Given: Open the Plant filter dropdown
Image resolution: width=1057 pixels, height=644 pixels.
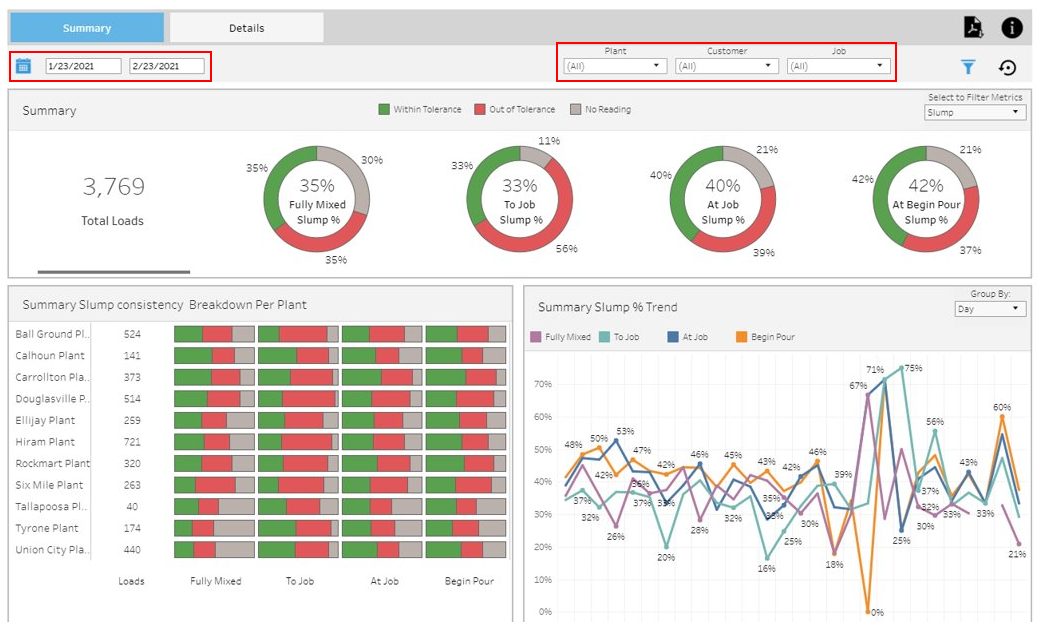Looking at the screenshot, I should pyautogui.click(x=615, y=66).
